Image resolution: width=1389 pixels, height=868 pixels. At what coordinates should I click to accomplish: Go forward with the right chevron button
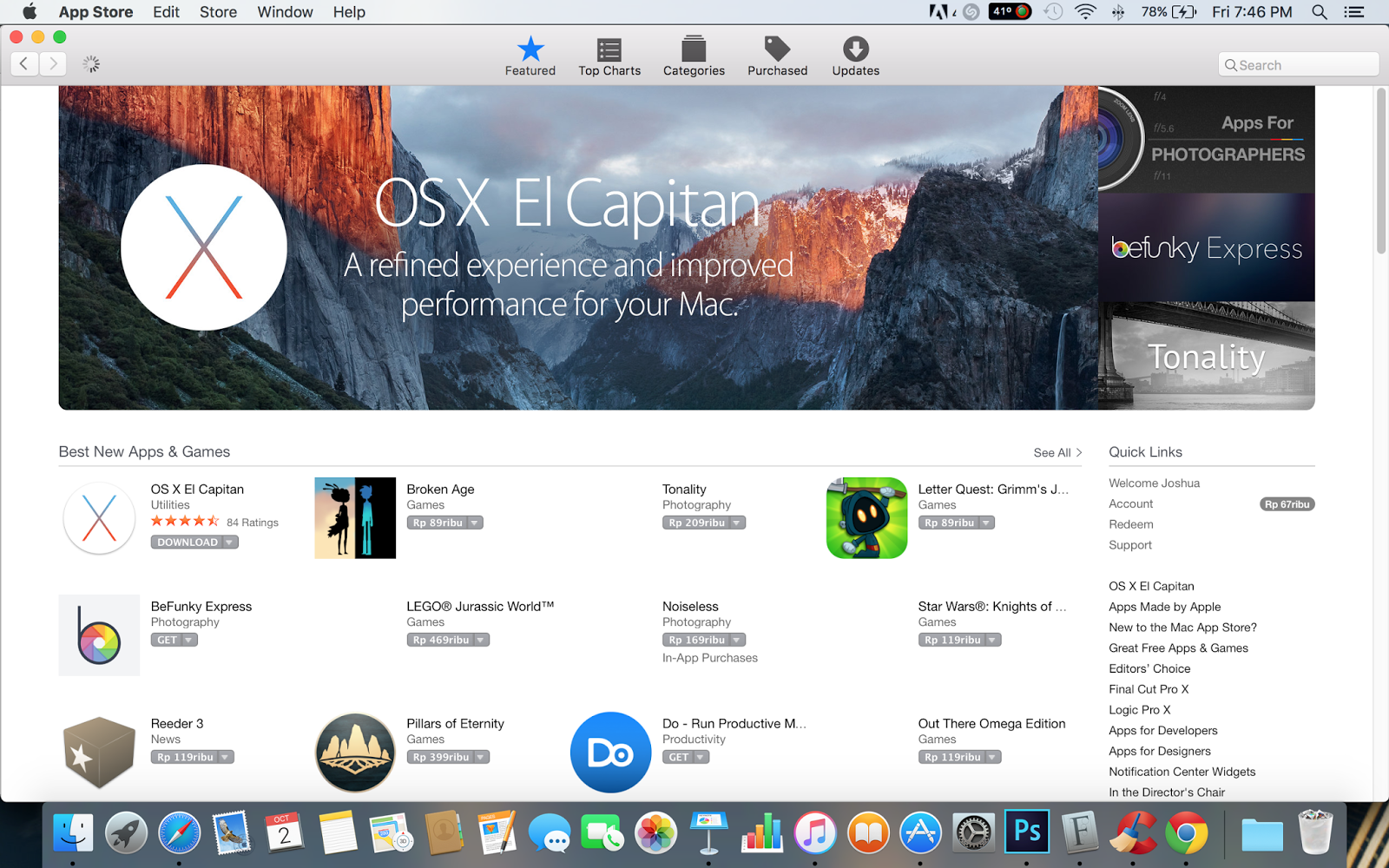(53, 63)
